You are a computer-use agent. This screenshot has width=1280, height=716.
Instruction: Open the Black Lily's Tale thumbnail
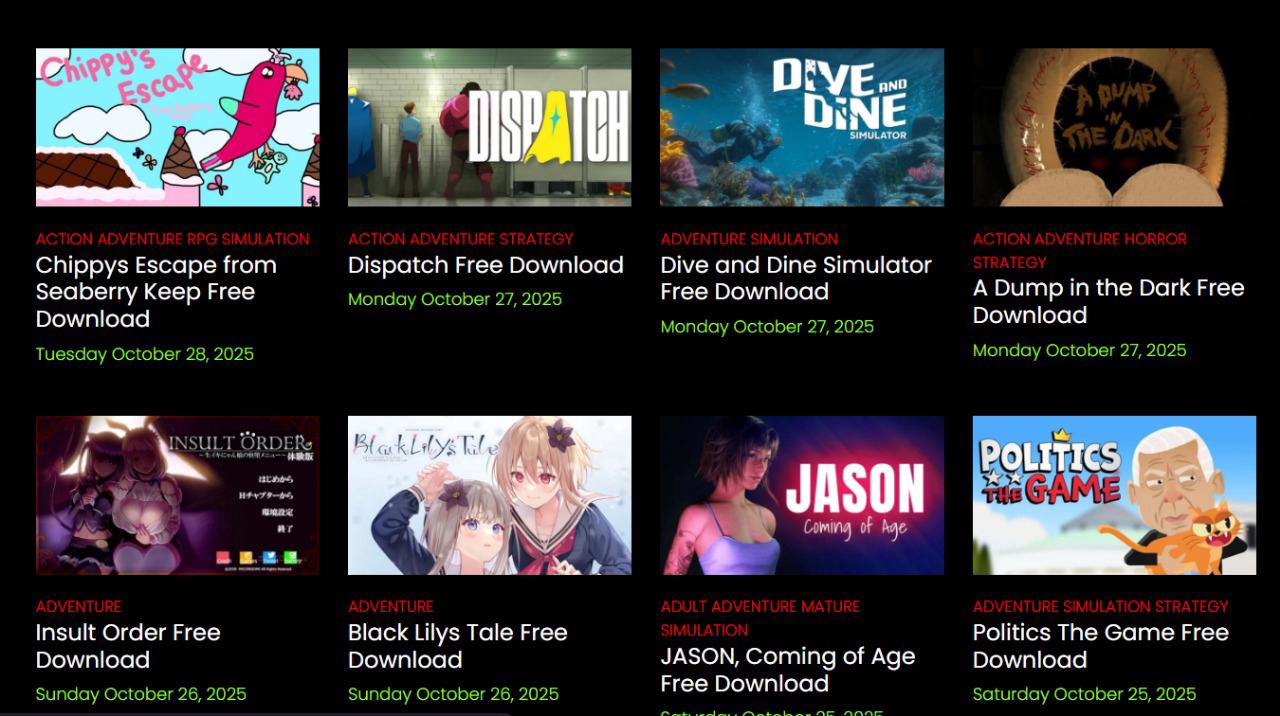tap(490, 495)
